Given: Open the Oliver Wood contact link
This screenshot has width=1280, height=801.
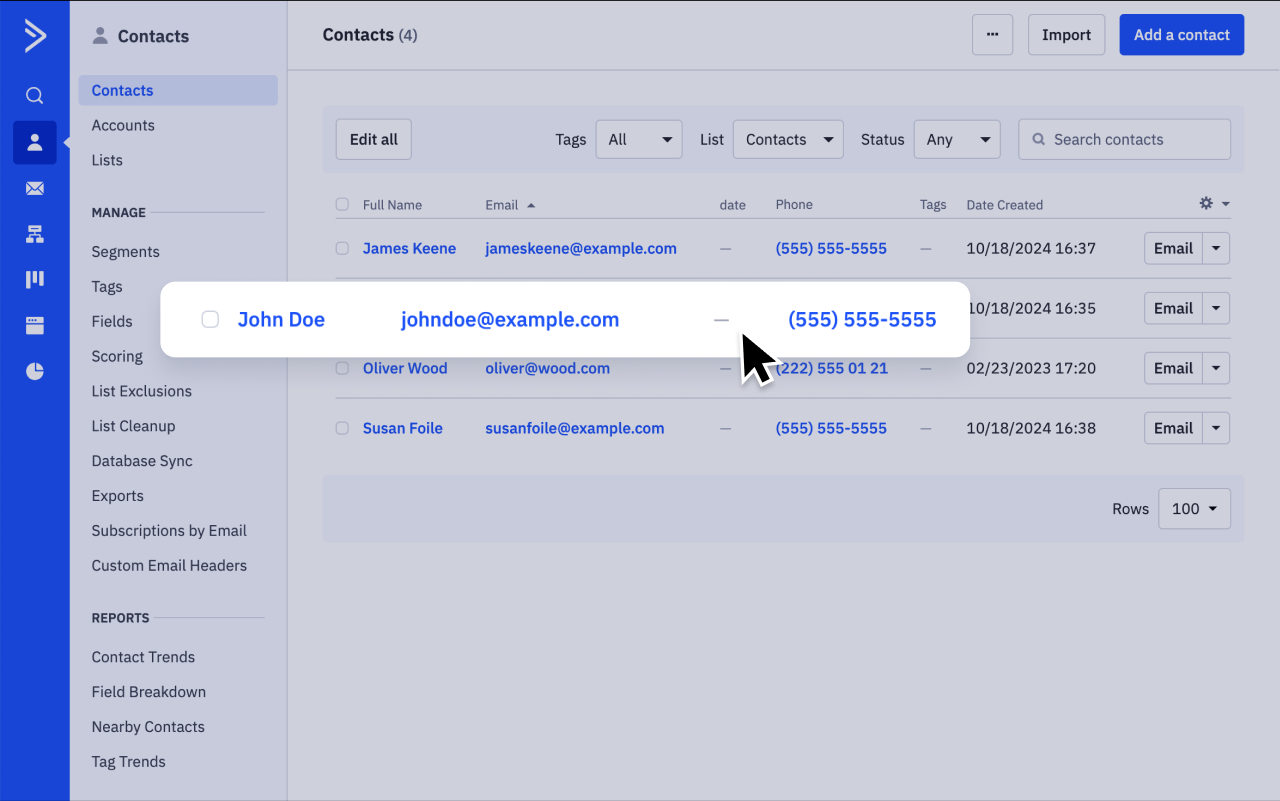Looking at the screenshot, I should tap(405, 368).
